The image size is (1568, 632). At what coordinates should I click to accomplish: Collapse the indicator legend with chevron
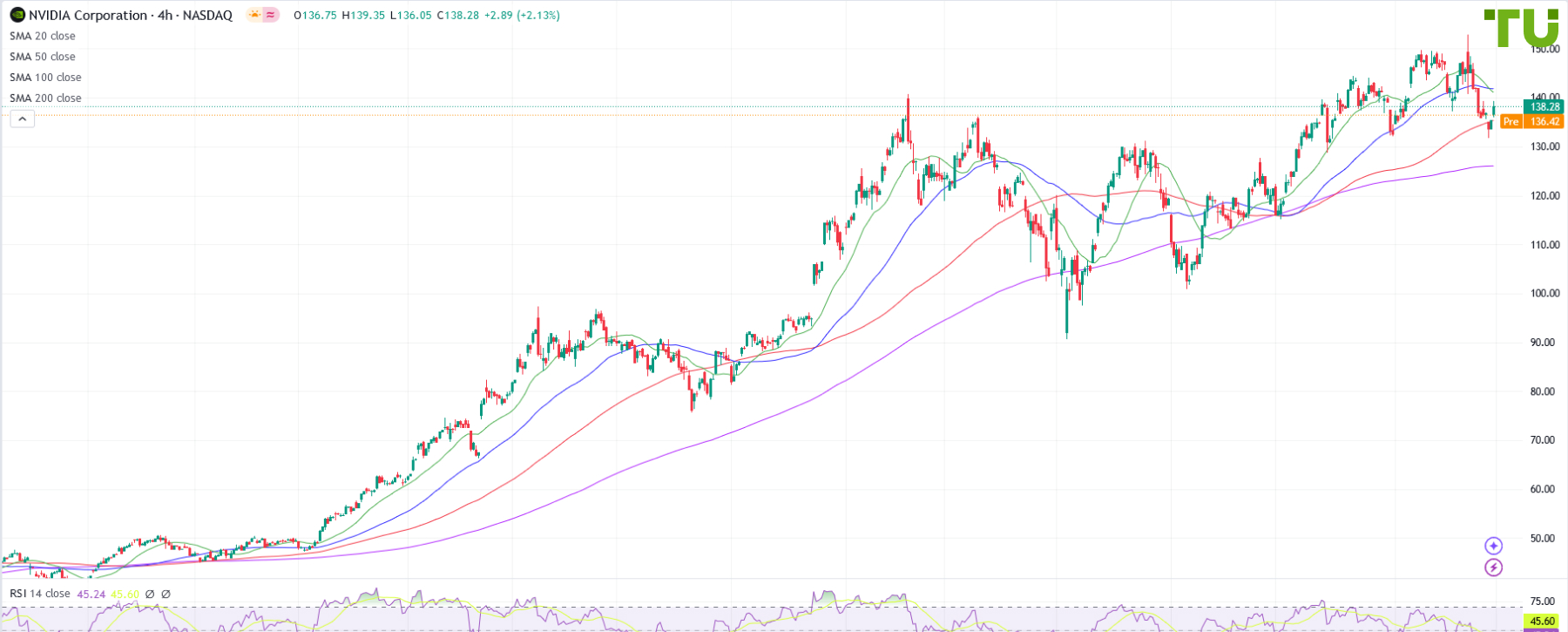22,119
